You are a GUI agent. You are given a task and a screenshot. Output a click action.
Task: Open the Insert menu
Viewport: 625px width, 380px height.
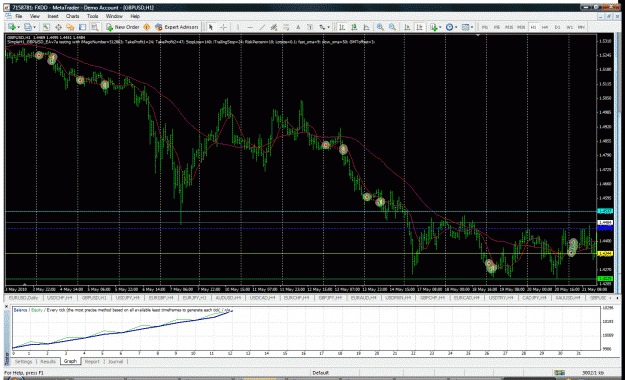click(x=53, y=16)
